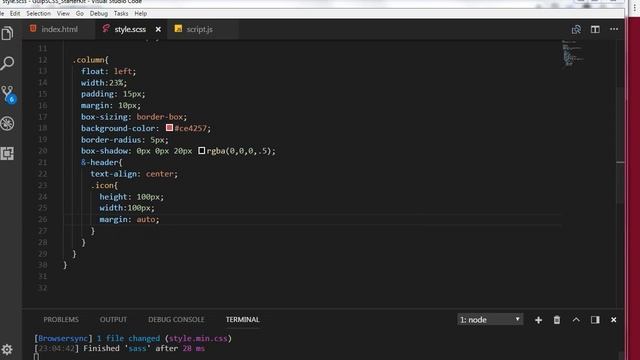Click line number 12 in gutter
The height and width of the screenshot is (360, 640).
click(x=42, y=60)
